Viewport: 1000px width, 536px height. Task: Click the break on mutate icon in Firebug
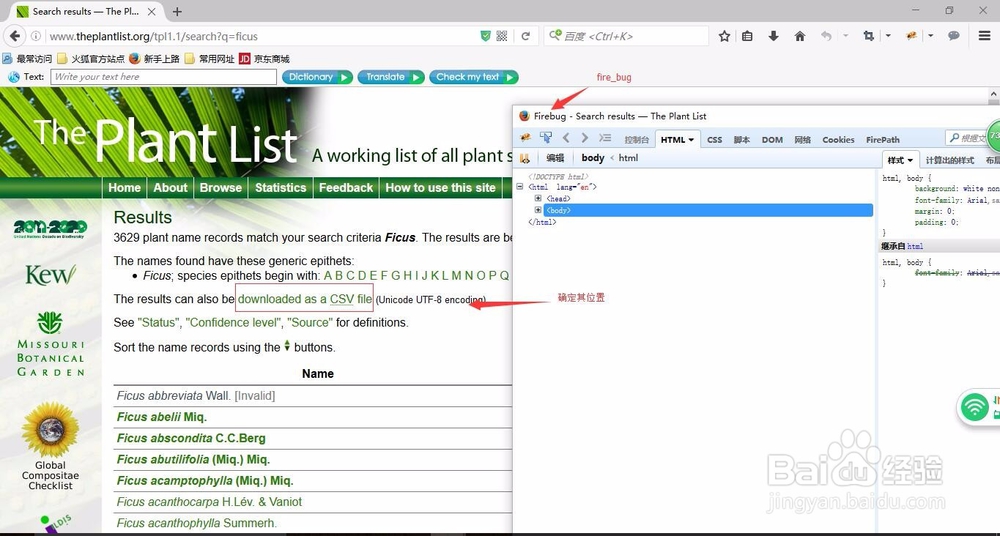click(524, 158)
